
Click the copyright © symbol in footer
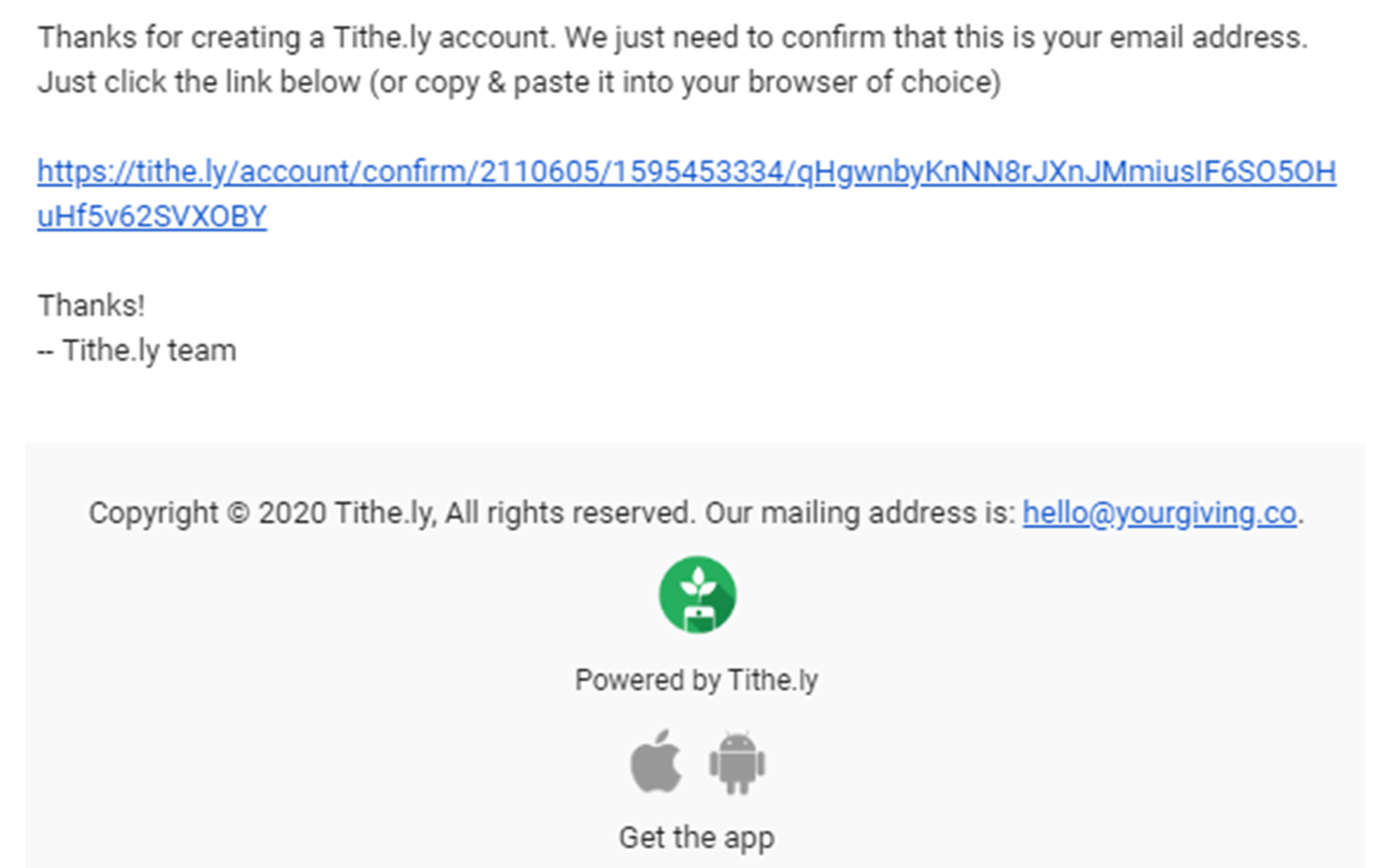tap(238, 514)
